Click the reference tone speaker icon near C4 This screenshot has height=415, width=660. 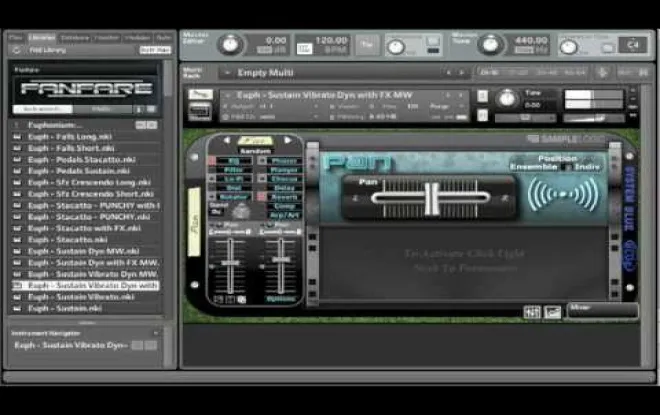coord(607,49)
